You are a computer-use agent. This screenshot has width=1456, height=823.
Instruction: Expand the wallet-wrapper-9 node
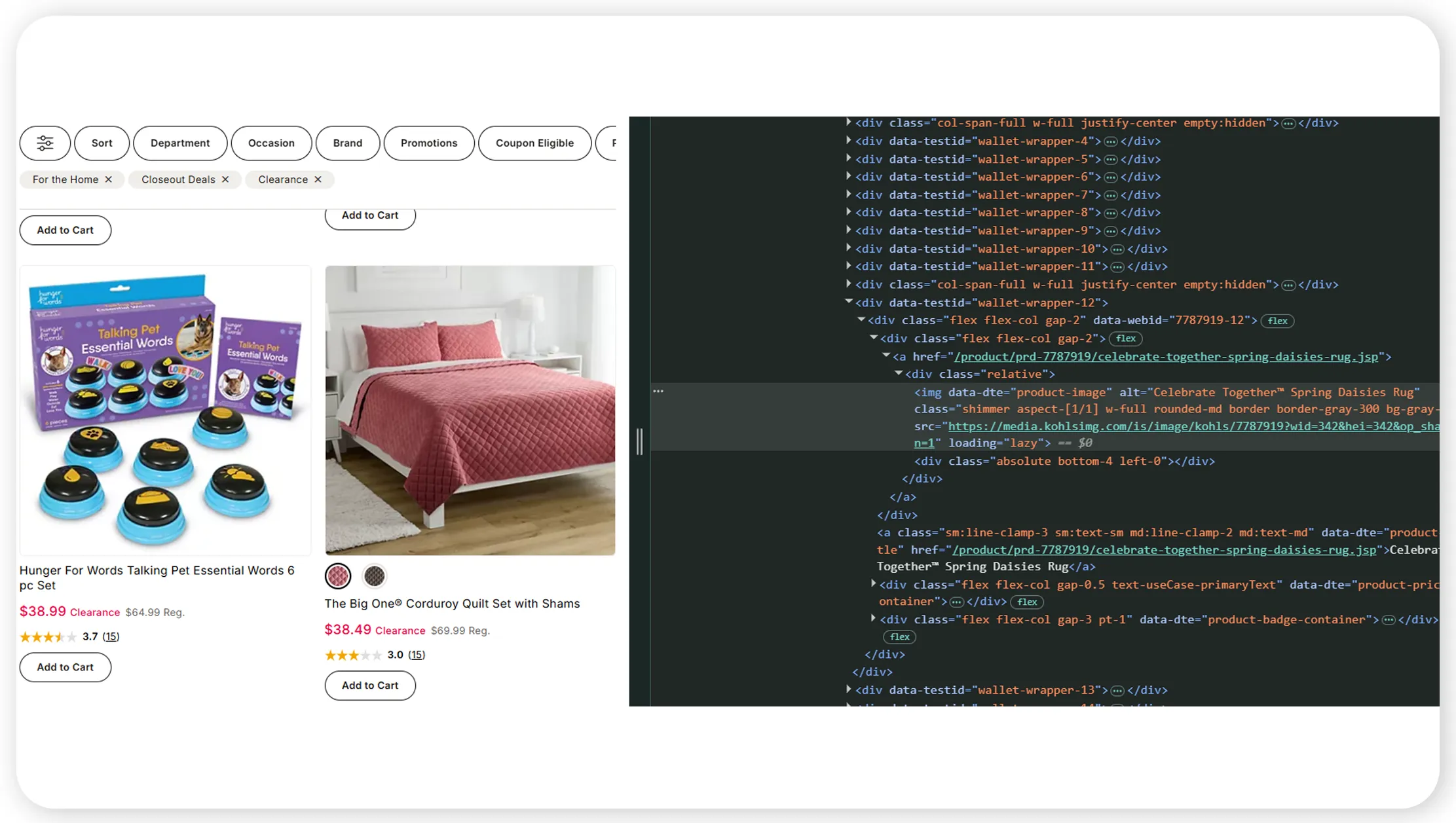click(x=849, y=230)
